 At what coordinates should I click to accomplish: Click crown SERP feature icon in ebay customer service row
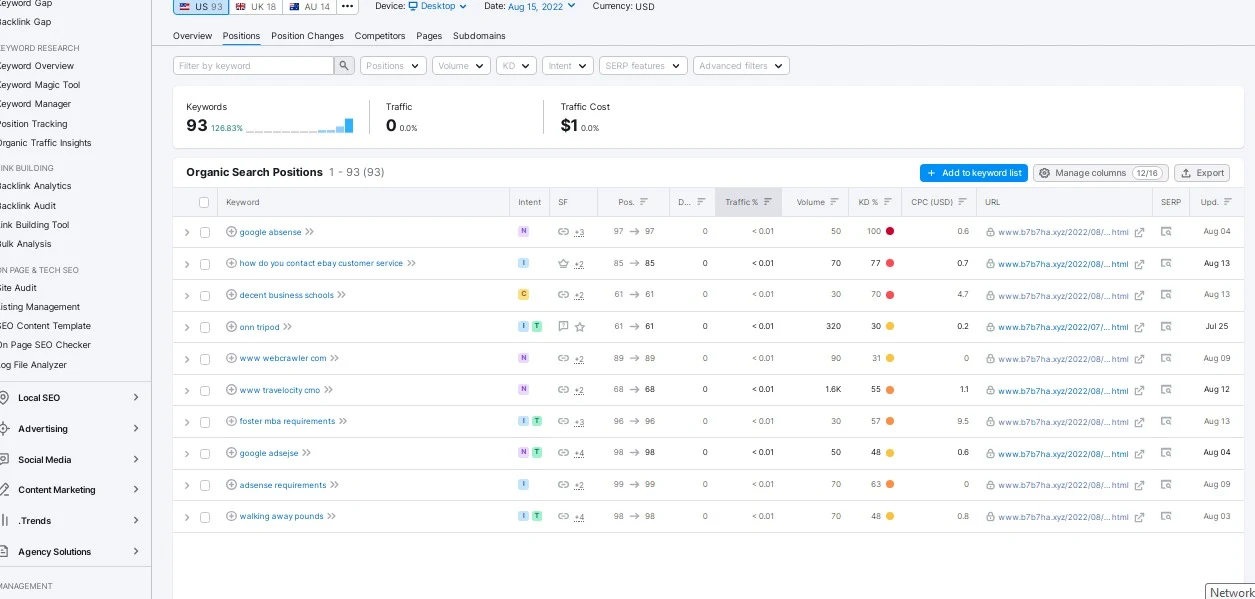(563, 263)
